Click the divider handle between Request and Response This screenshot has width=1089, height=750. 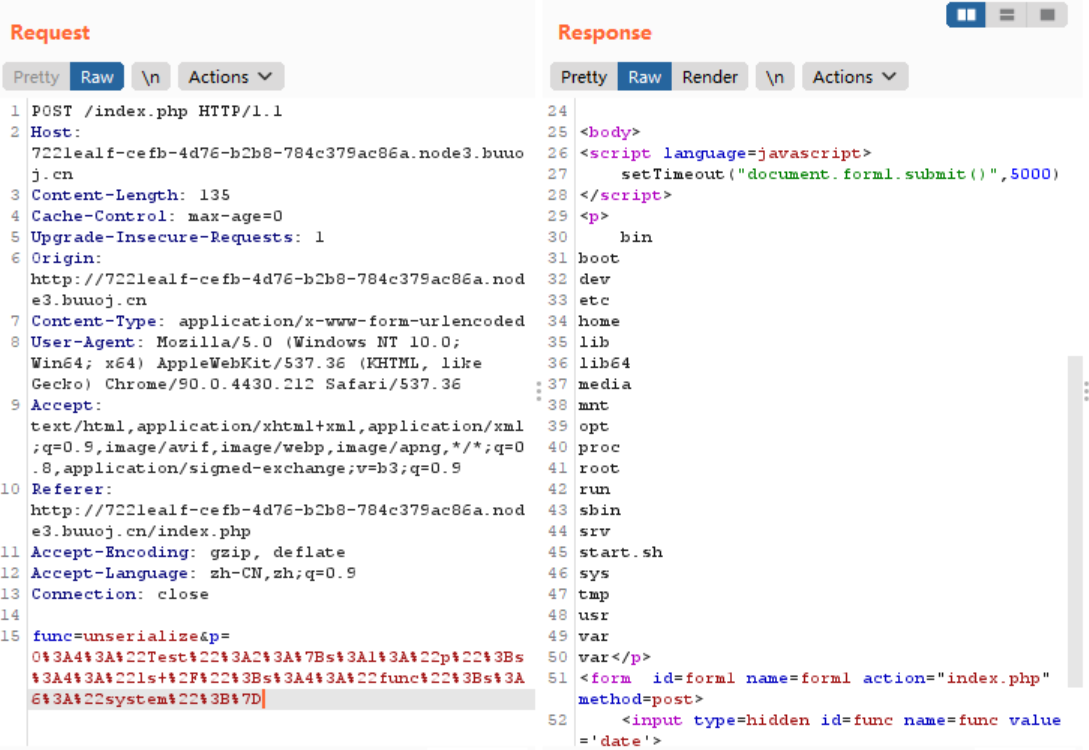pyautogui.click(x=538, y=391)
